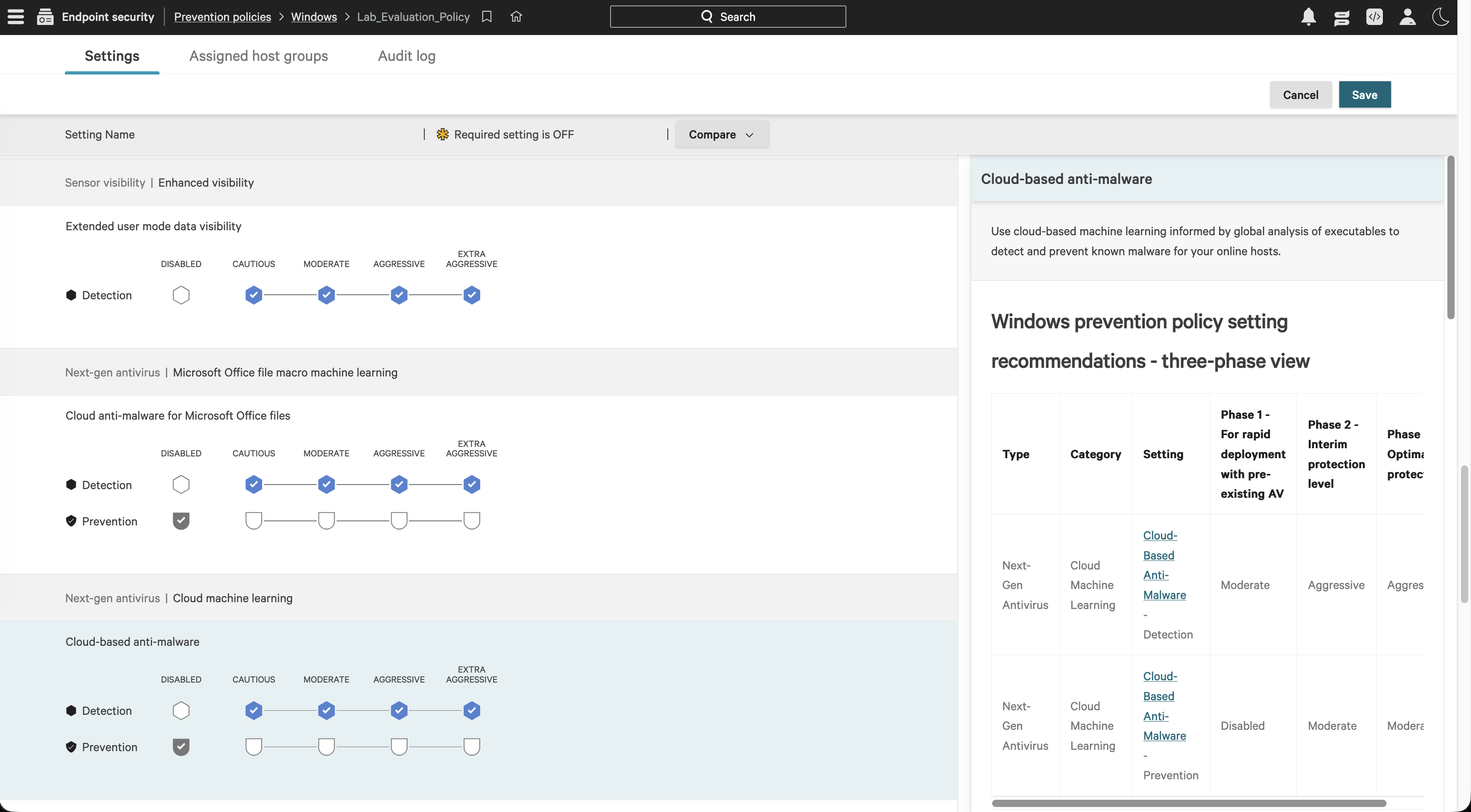Open Cloud-Based Anti-Malware link in Detection row
1471x812 pixels.
pos(1164,565)
